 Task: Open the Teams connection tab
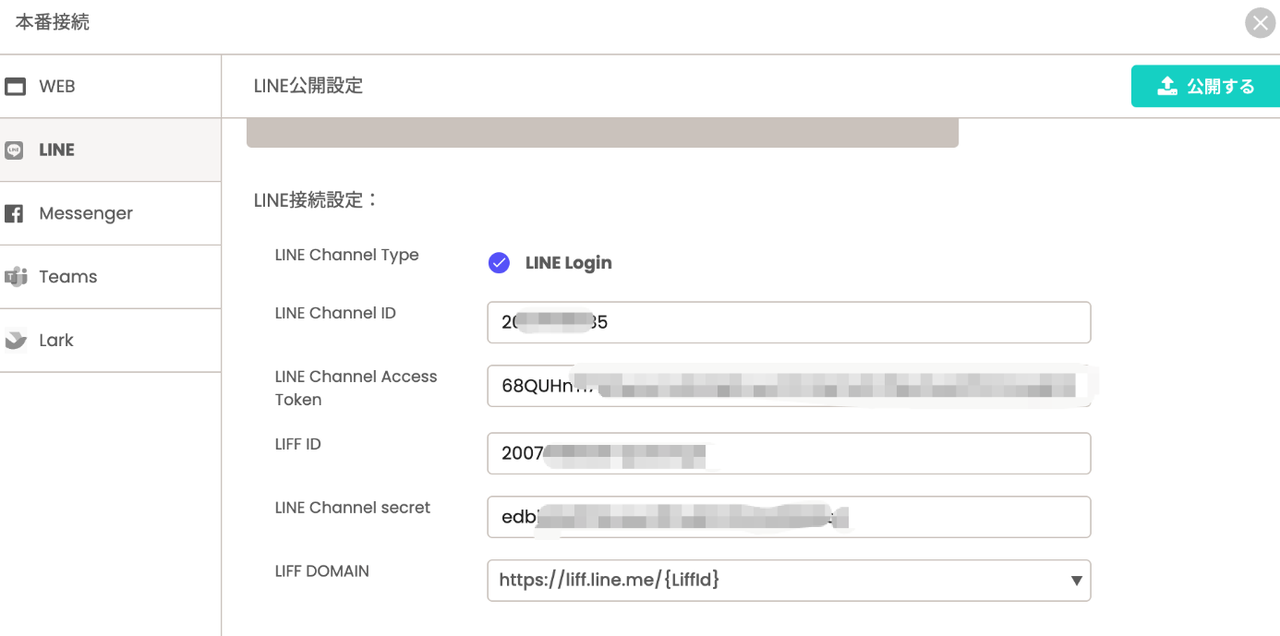68,277
